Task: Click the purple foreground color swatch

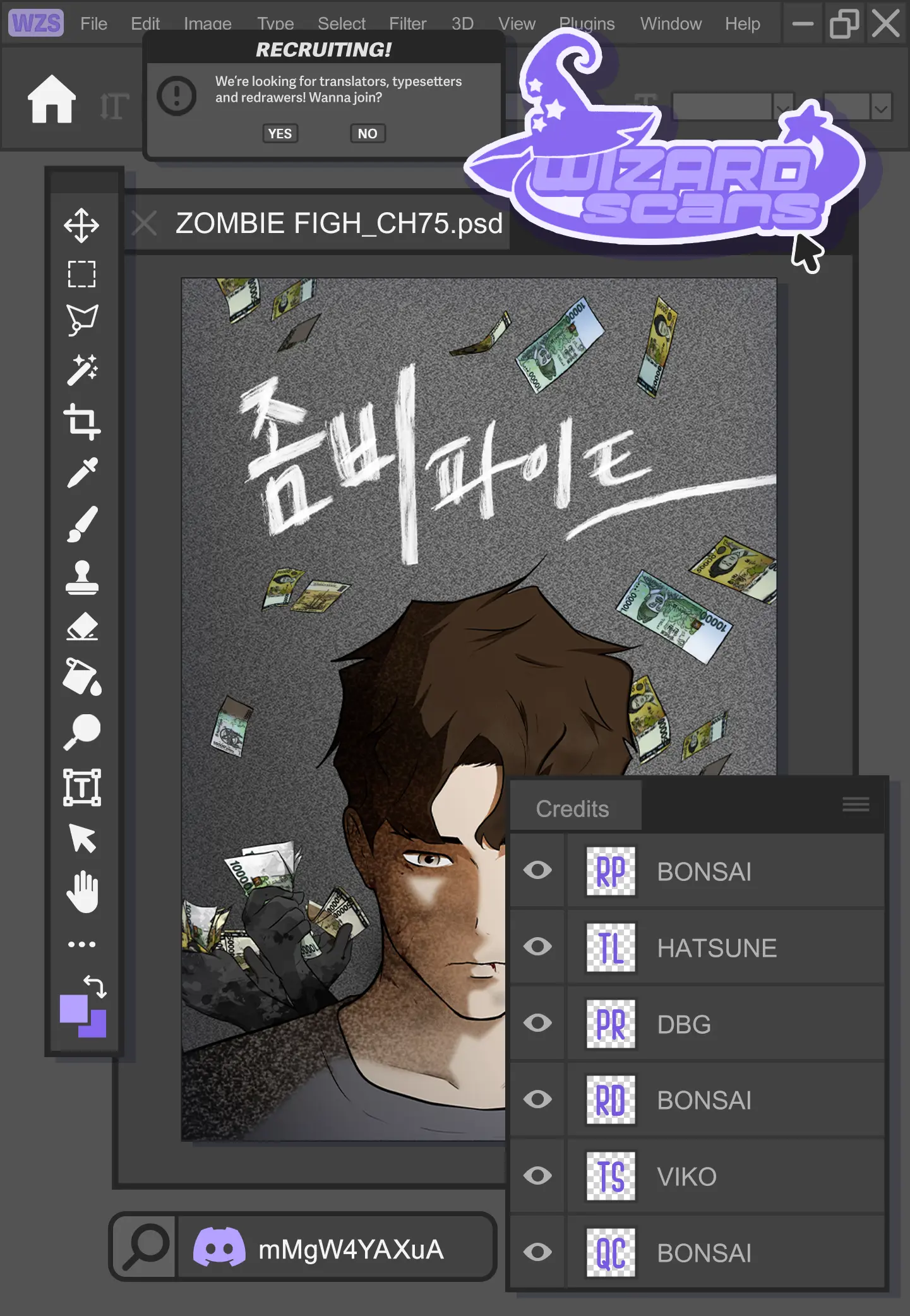Action: click(x=73, y=1008)
